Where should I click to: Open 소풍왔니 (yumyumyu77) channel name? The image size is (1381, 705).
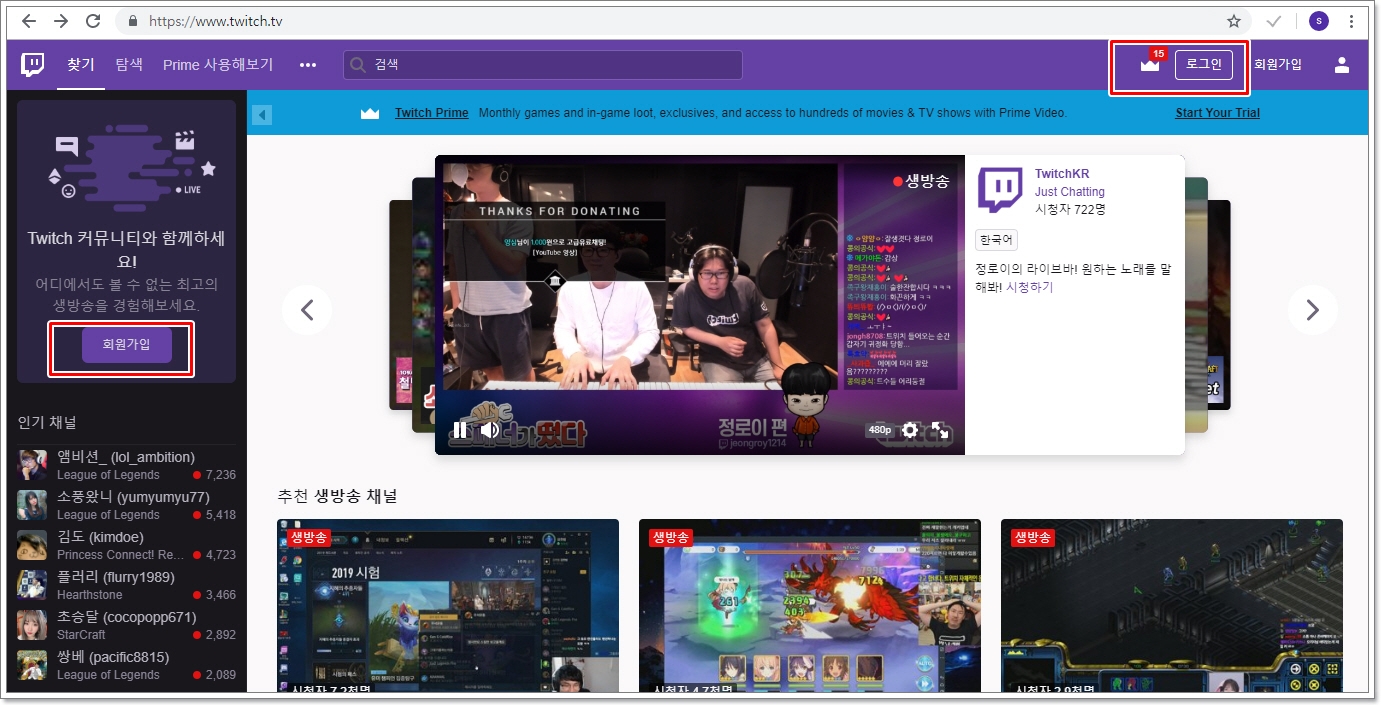(134, 497)
